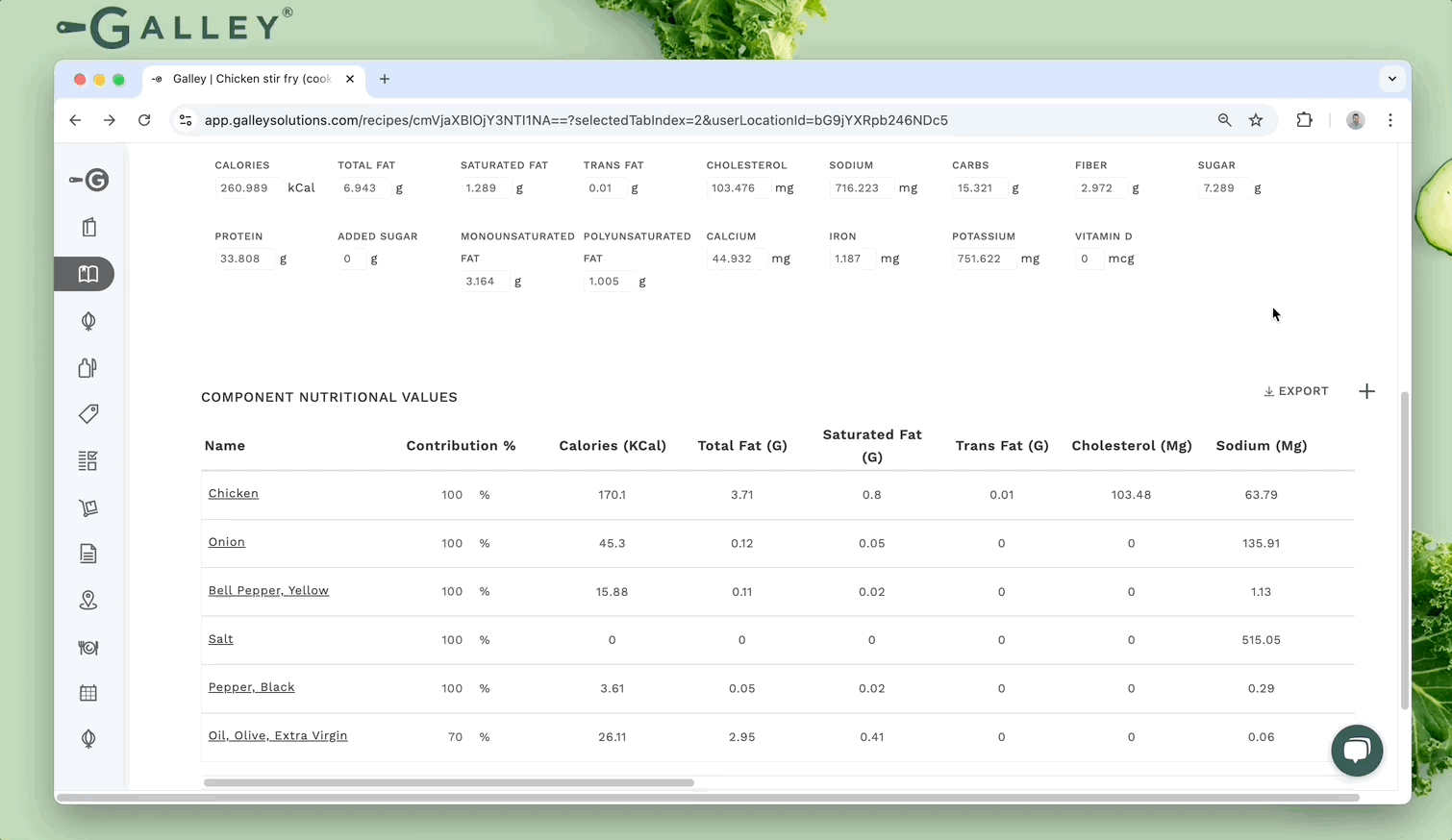Open the purchasing cart icon in sidebar
The image size is (1452, 840).
pos(88,507)
